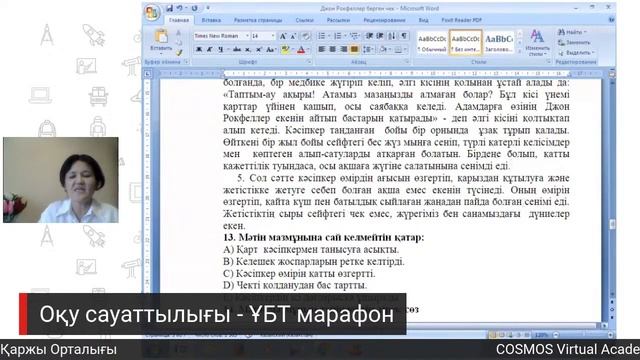Switch to Главная tab
640x360 pixels.
[x=179, y=20]
